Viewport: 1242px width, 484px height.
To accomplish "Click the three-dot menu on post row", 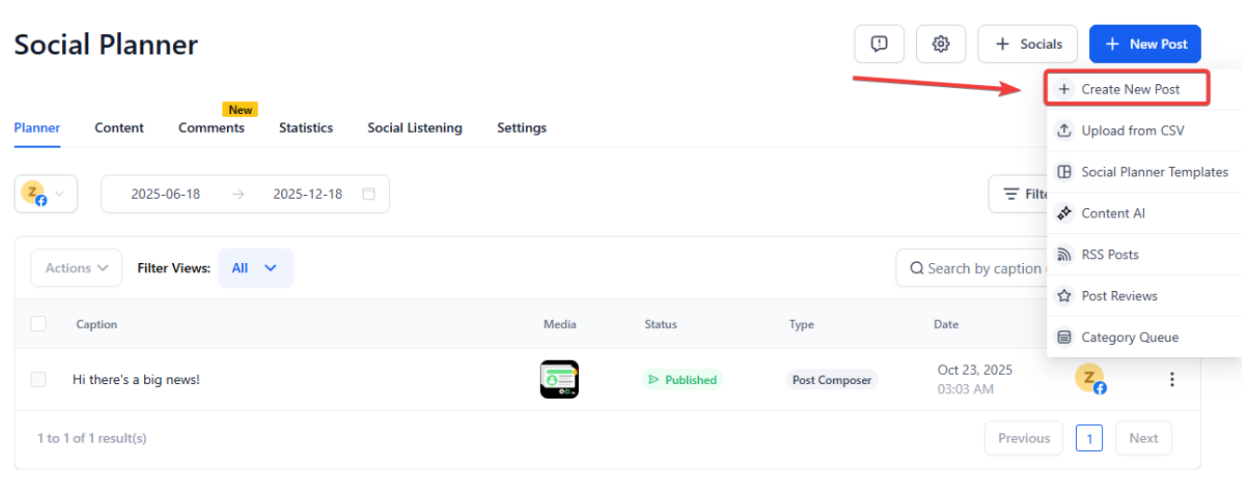I will [1172, 380].
